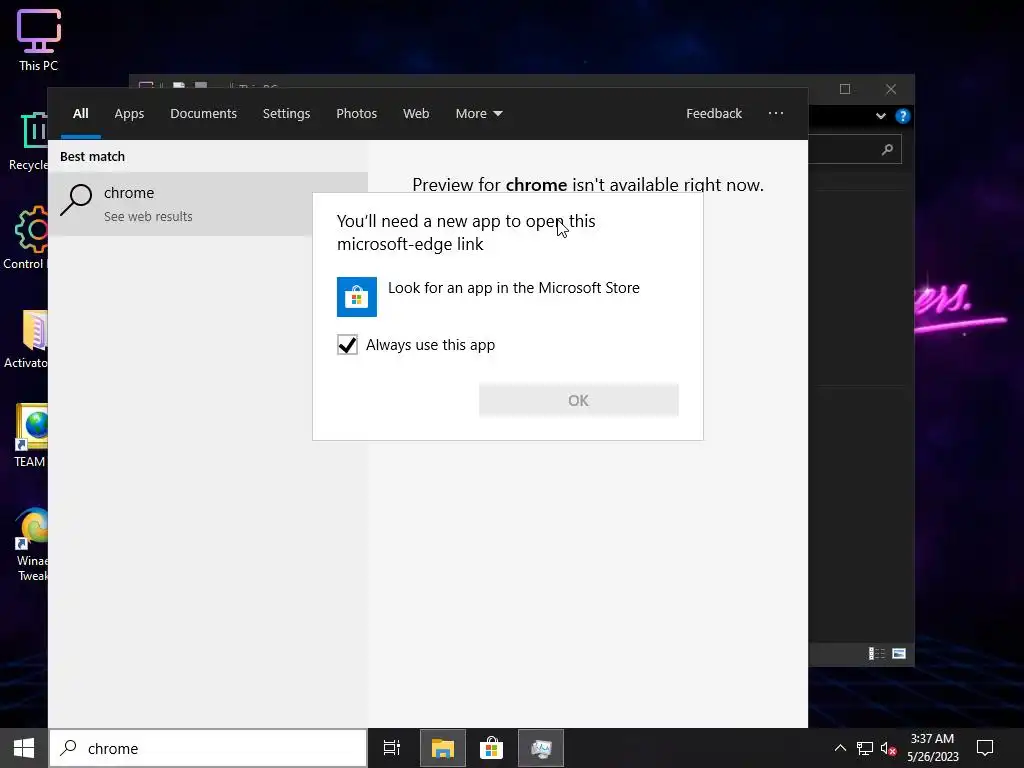Select the Apps search tab
This screenshot has width=1024, height=768.
(x=129, y=114)
